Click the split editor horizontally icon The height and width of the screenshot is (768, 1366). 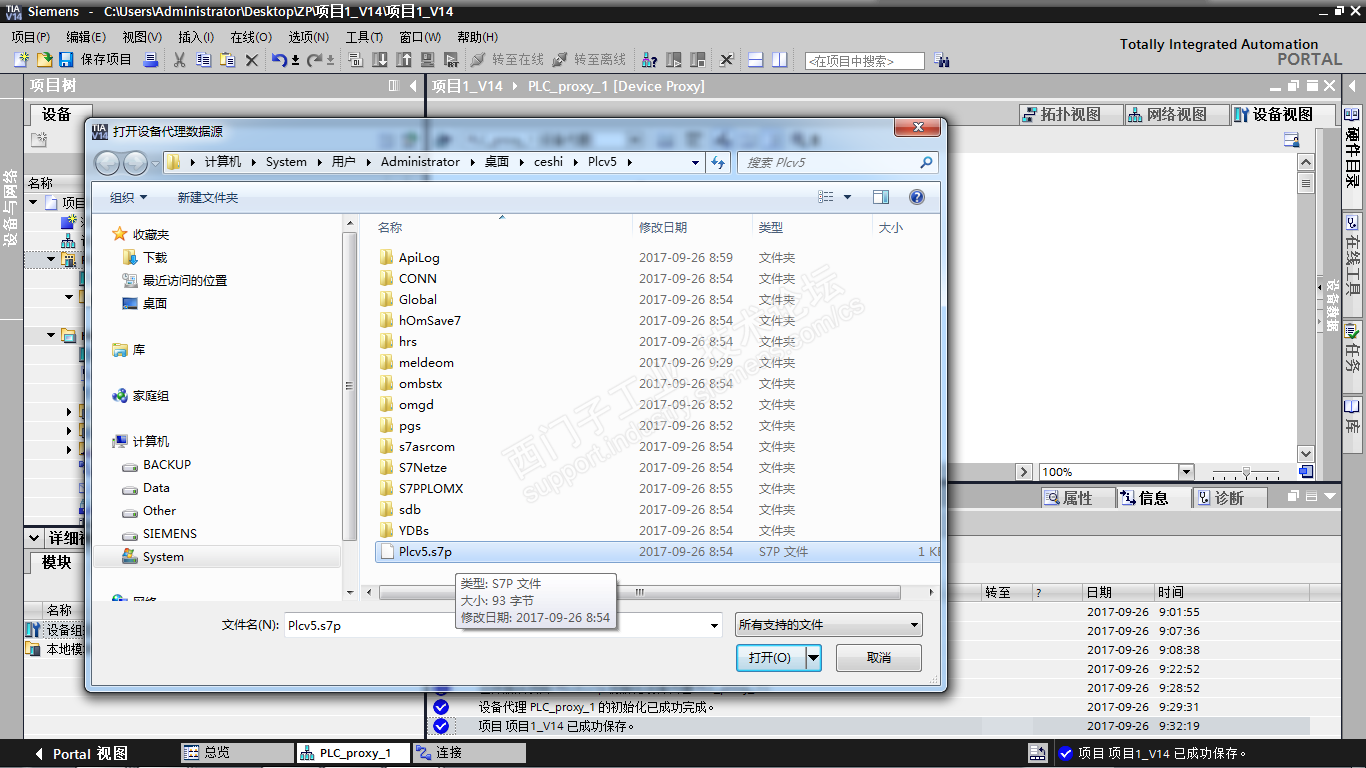tap(756, 60)
